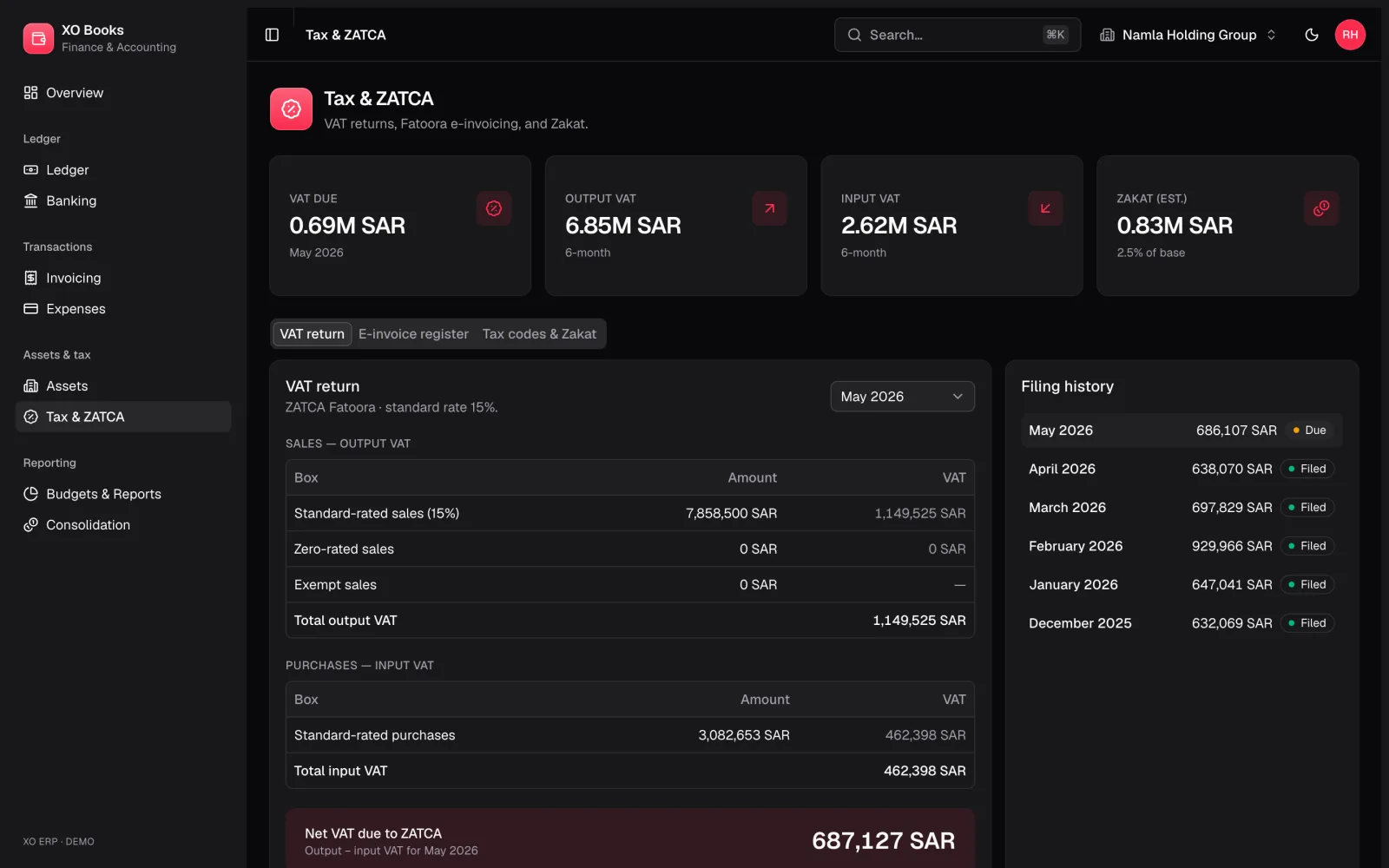Open the May 2026 period dropdown

[x=902, y=397]
